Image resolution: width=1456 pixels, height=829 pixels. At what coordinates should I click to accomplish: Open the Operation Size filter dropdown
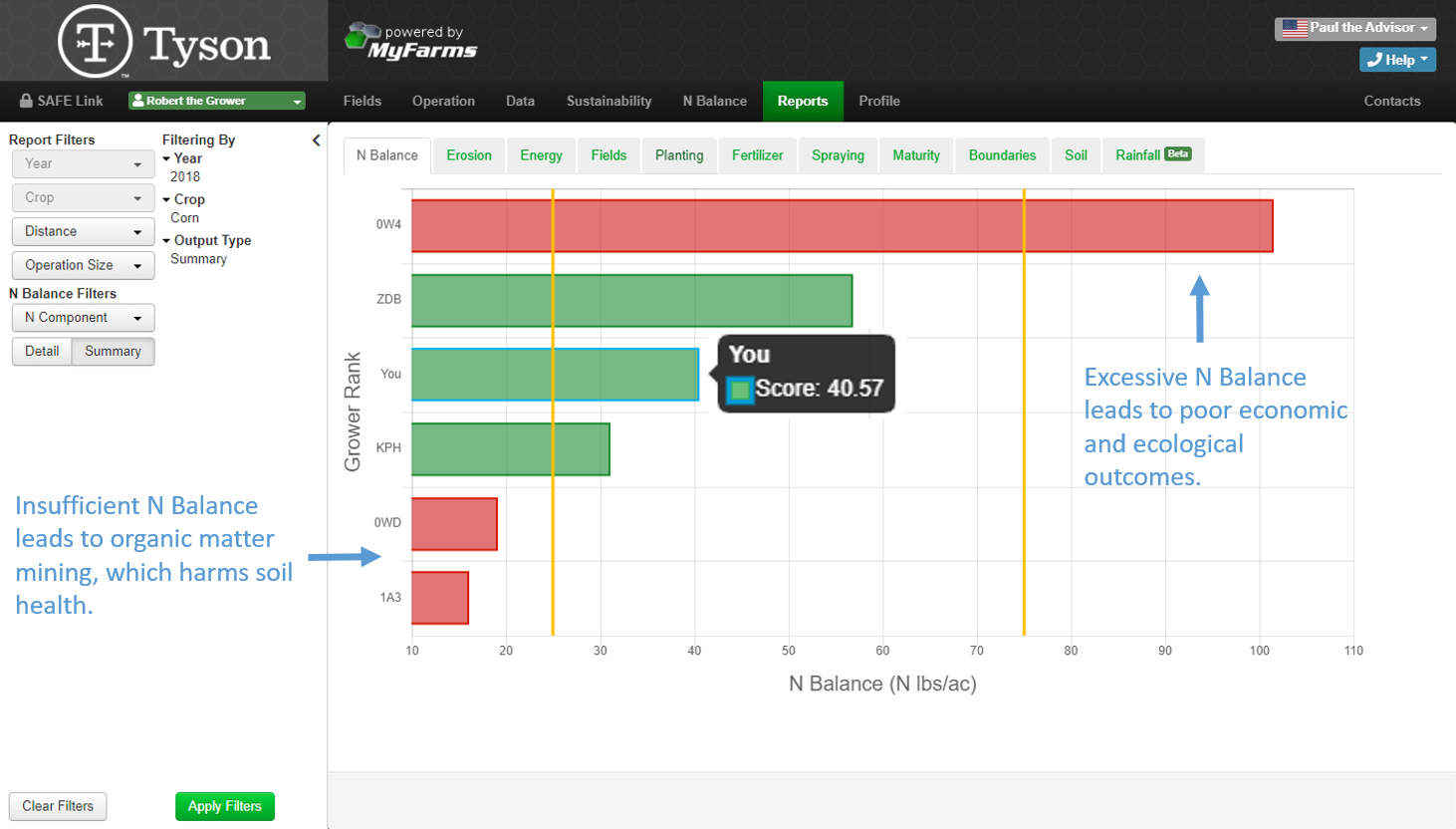[x=83, y=265]
